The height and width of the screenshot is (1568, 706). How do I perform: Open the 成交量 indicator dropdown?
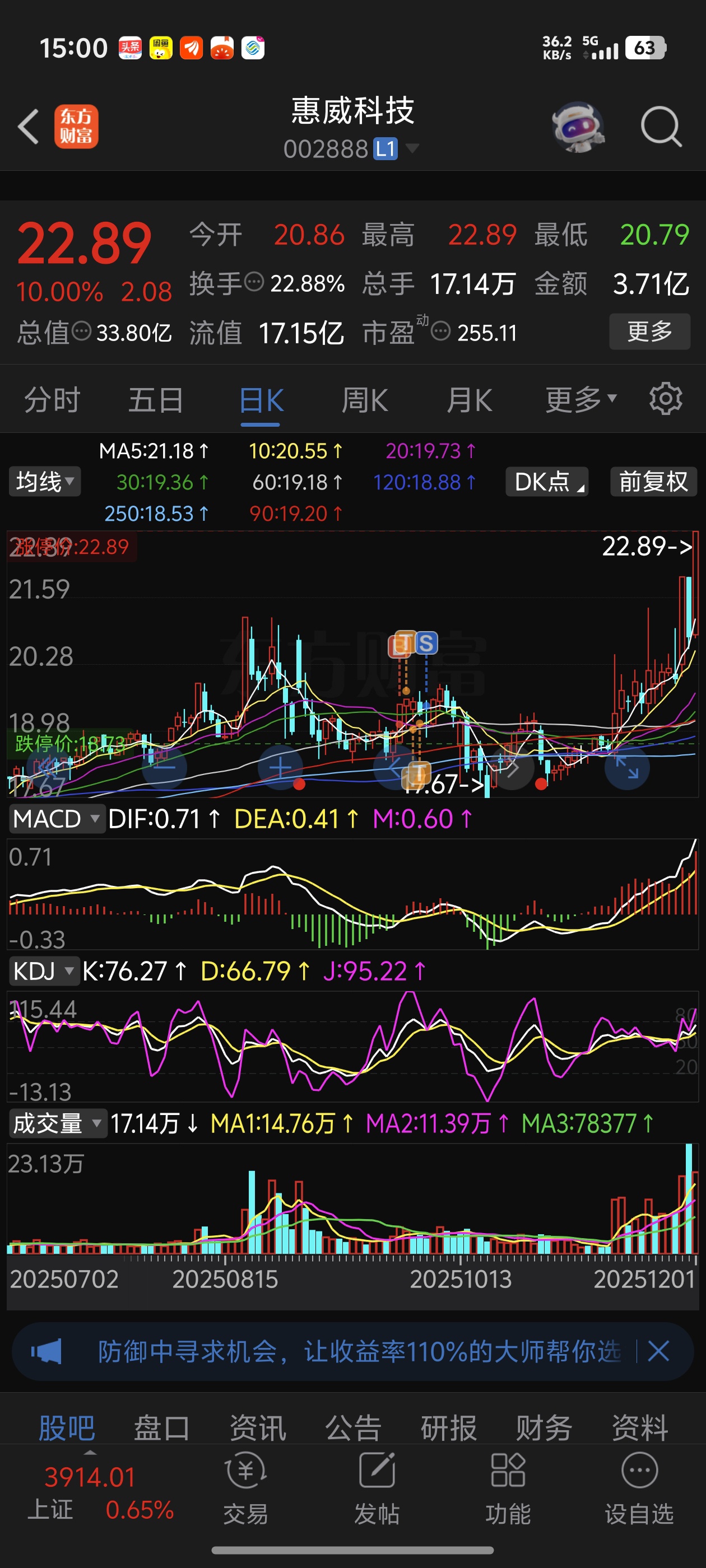58,1123
